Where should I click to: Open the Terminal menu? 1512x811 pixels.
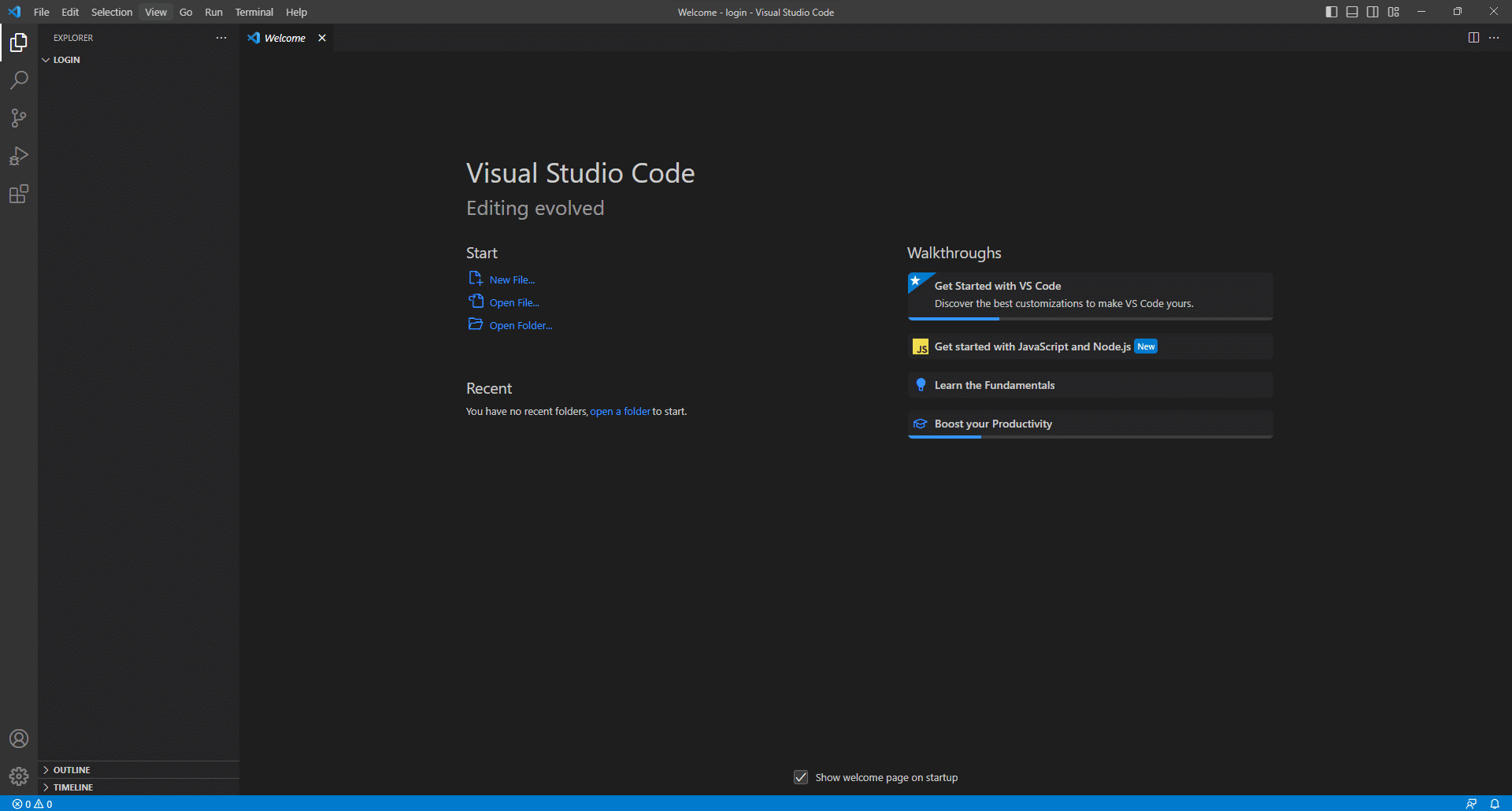pos(254,12)
